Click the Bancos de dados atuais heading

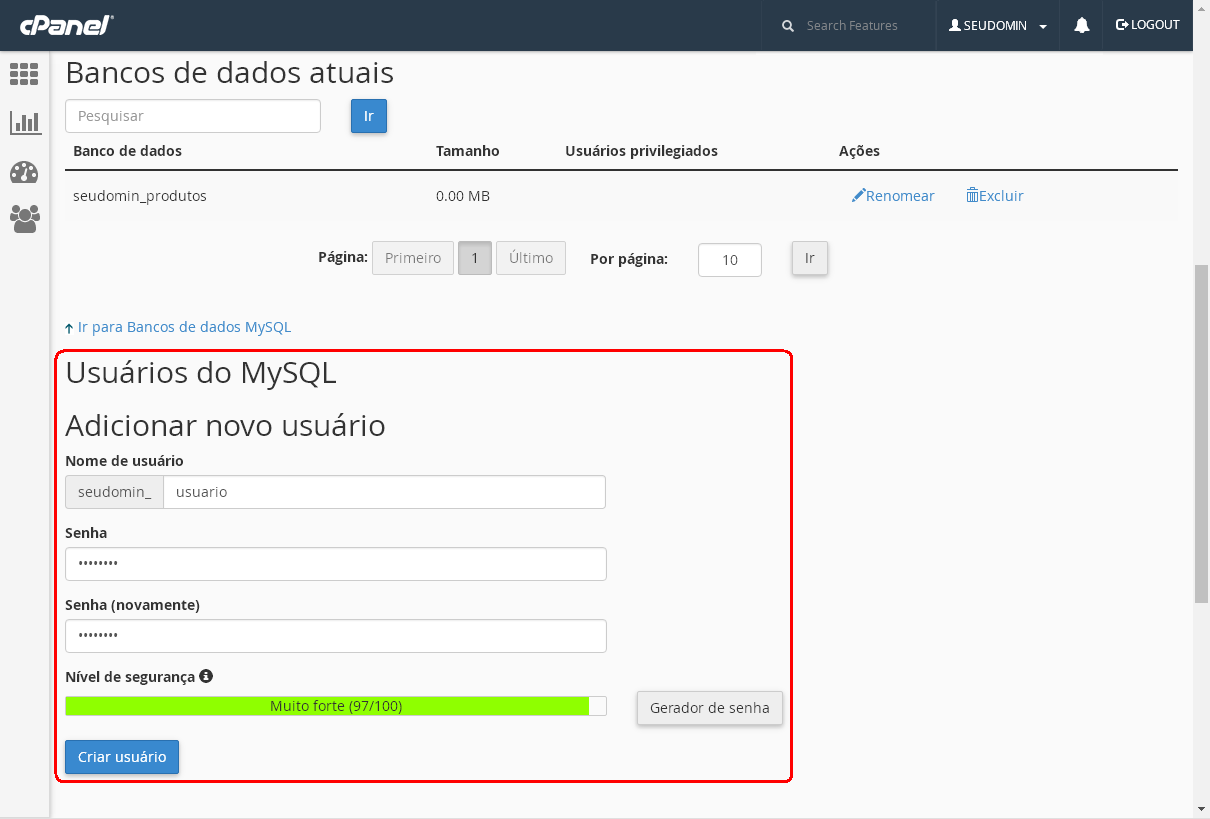(x=229, y=73)
